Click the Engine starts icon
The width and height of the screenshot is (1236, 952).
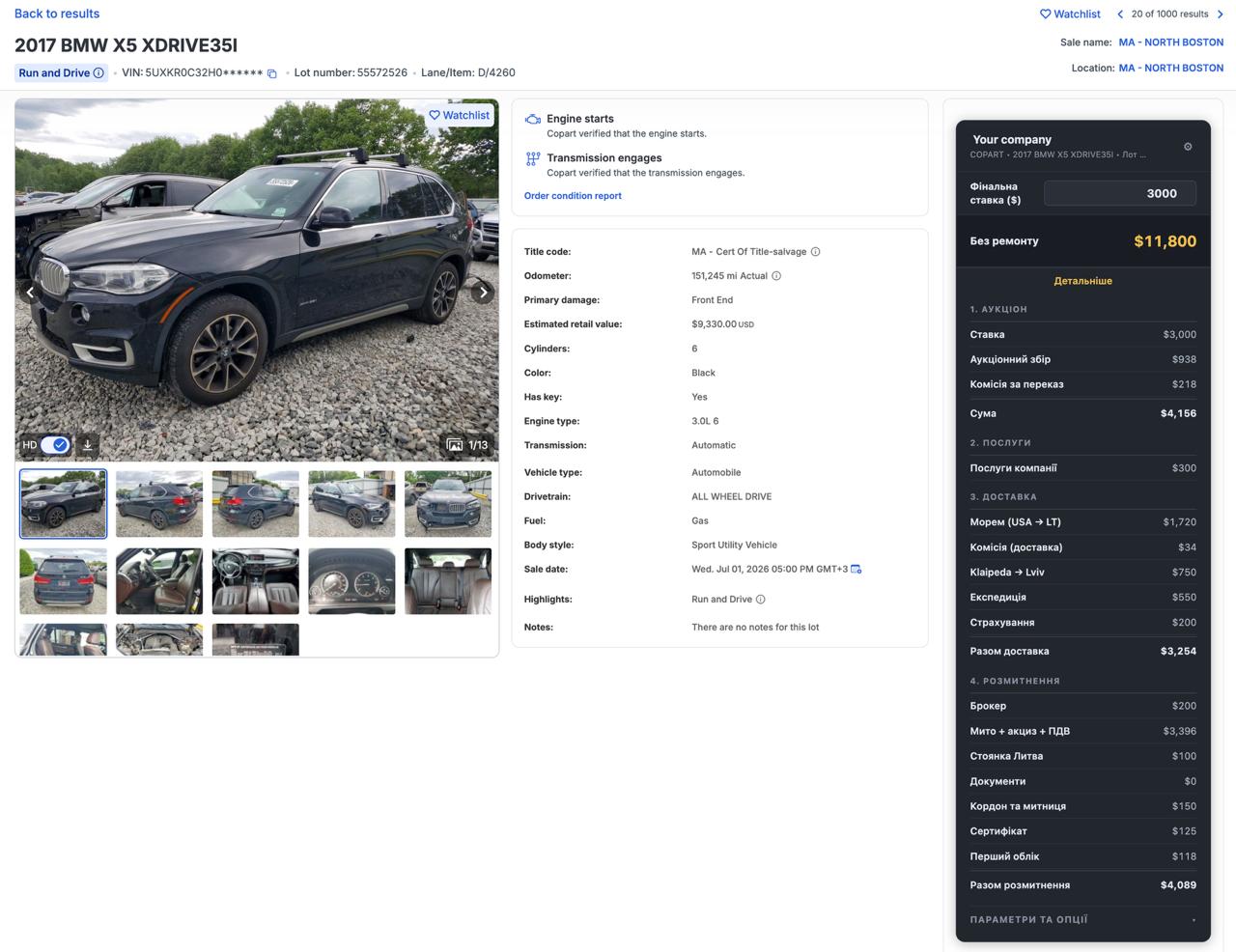[532, 119]
